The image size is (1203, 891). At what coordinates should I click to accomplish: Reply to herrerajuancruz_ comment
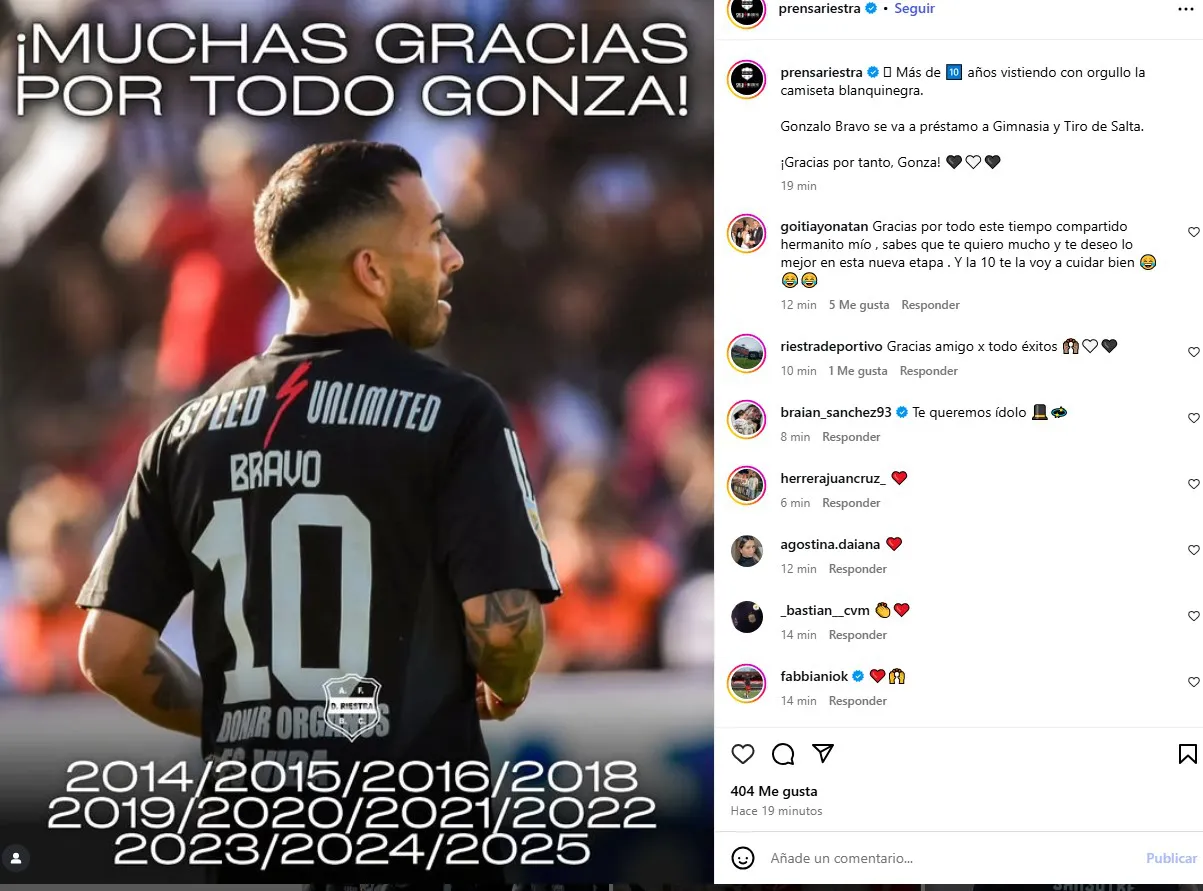click(851, 503)
